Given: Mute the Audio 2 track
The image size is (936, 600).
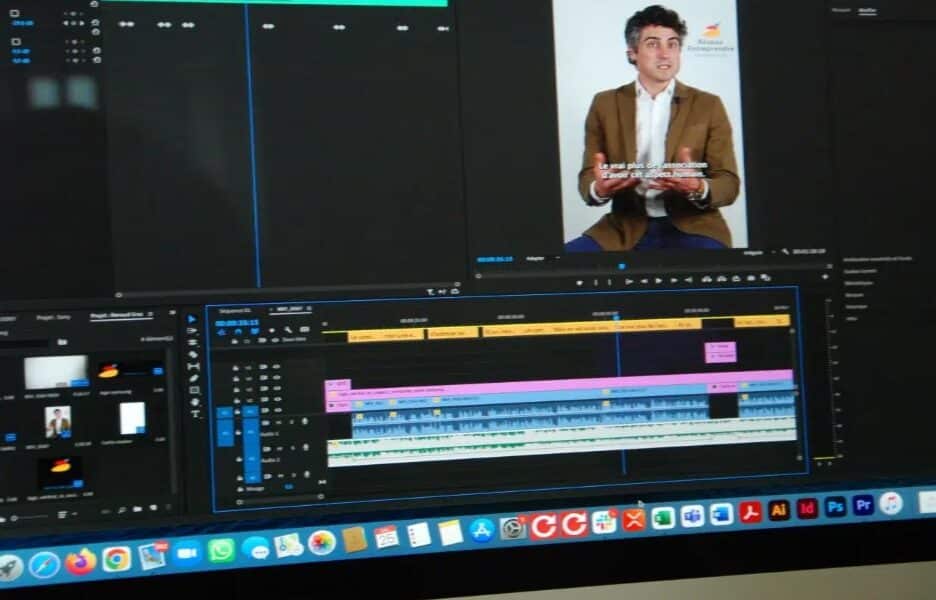Looking at the screenshot, I should (279, 448).
